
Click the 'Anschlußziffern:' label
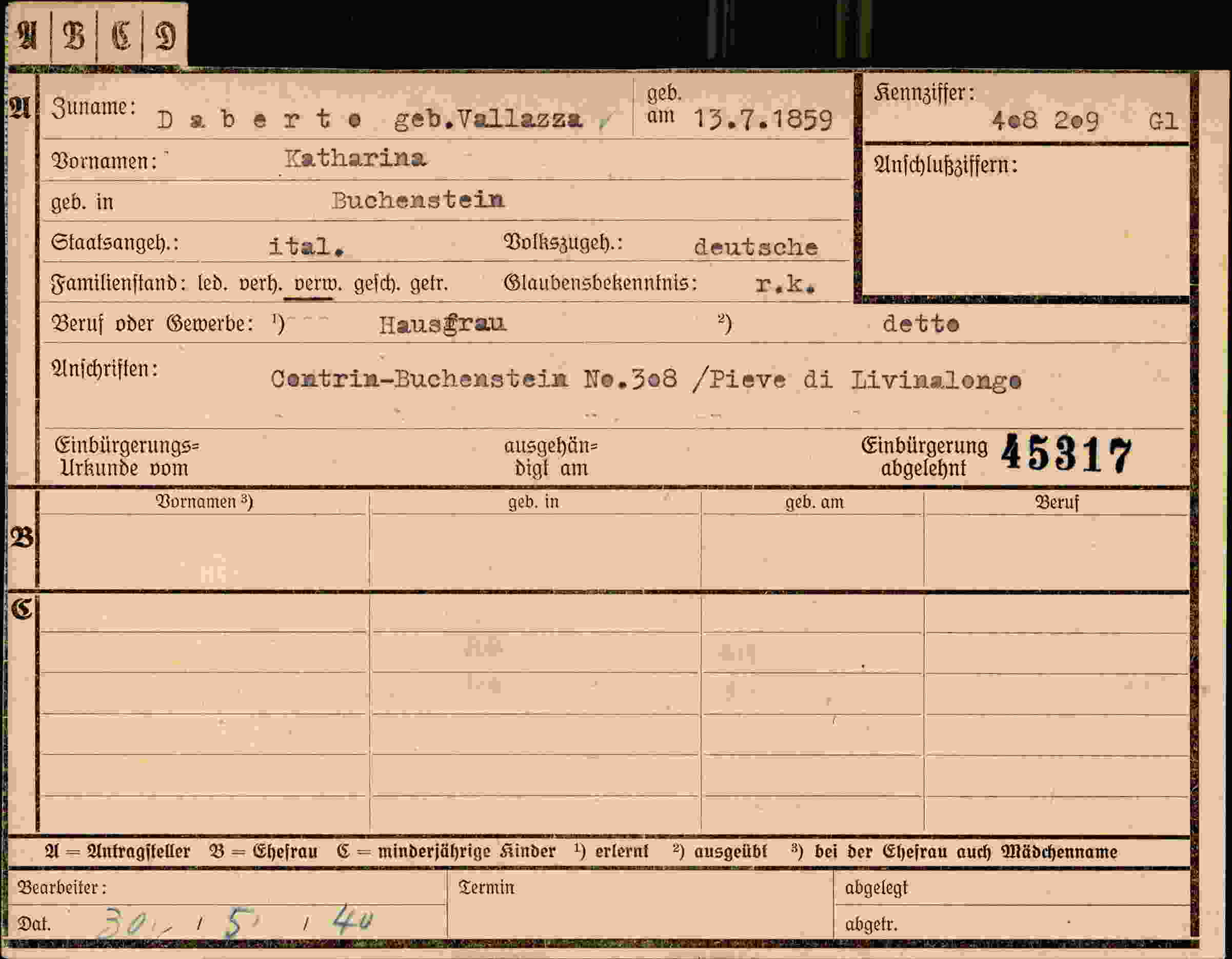tap(945, 165)
